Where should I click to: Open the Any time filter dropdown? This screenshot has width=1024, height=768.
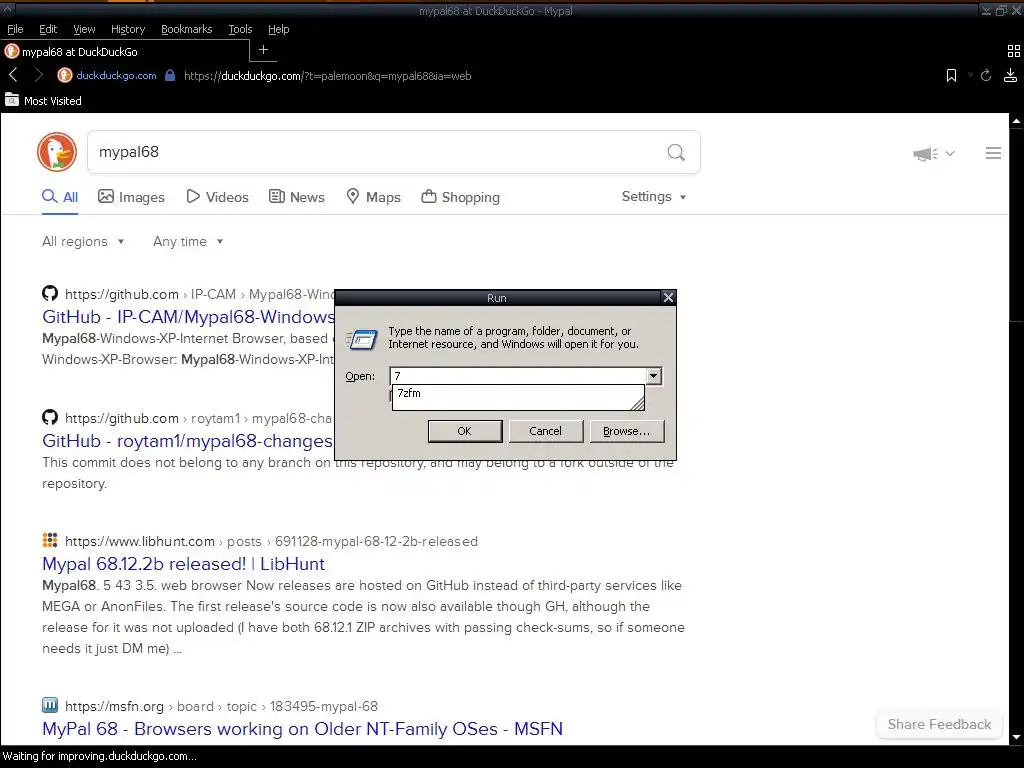(x=188, y=242)
